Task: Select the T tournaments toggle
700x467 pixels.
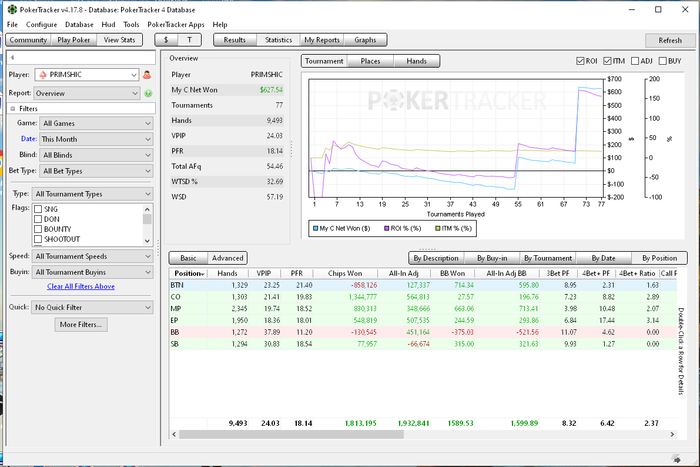Action: click(x=189, y=40)
